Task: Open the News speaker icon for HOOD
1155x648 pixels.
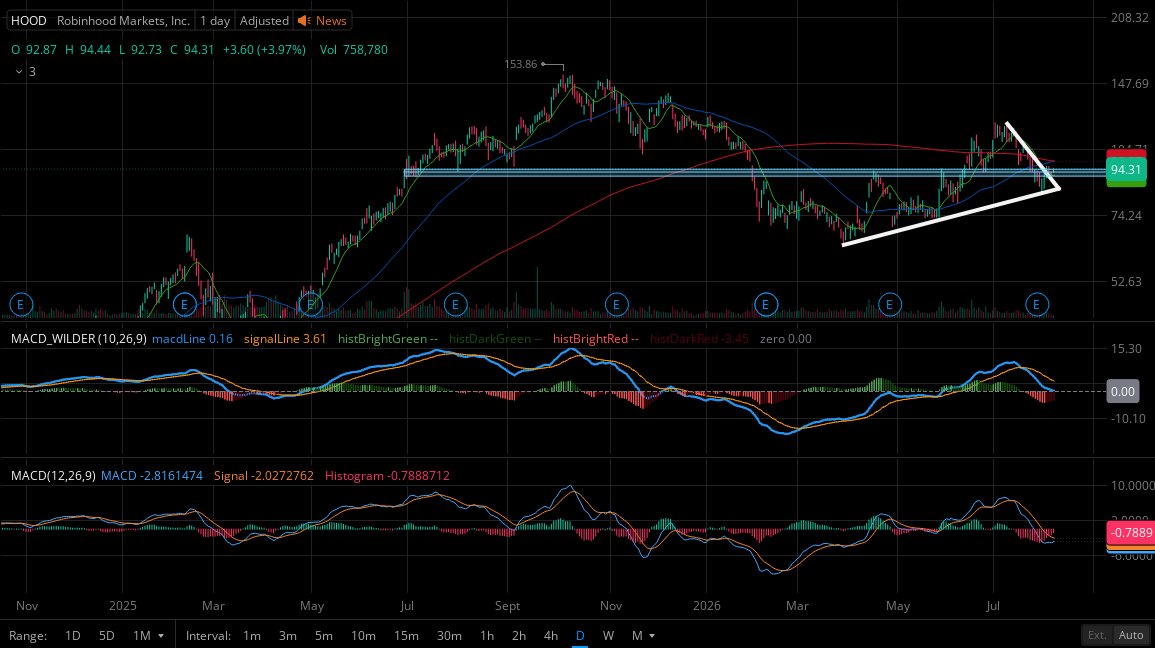Action: click(303, 21)
